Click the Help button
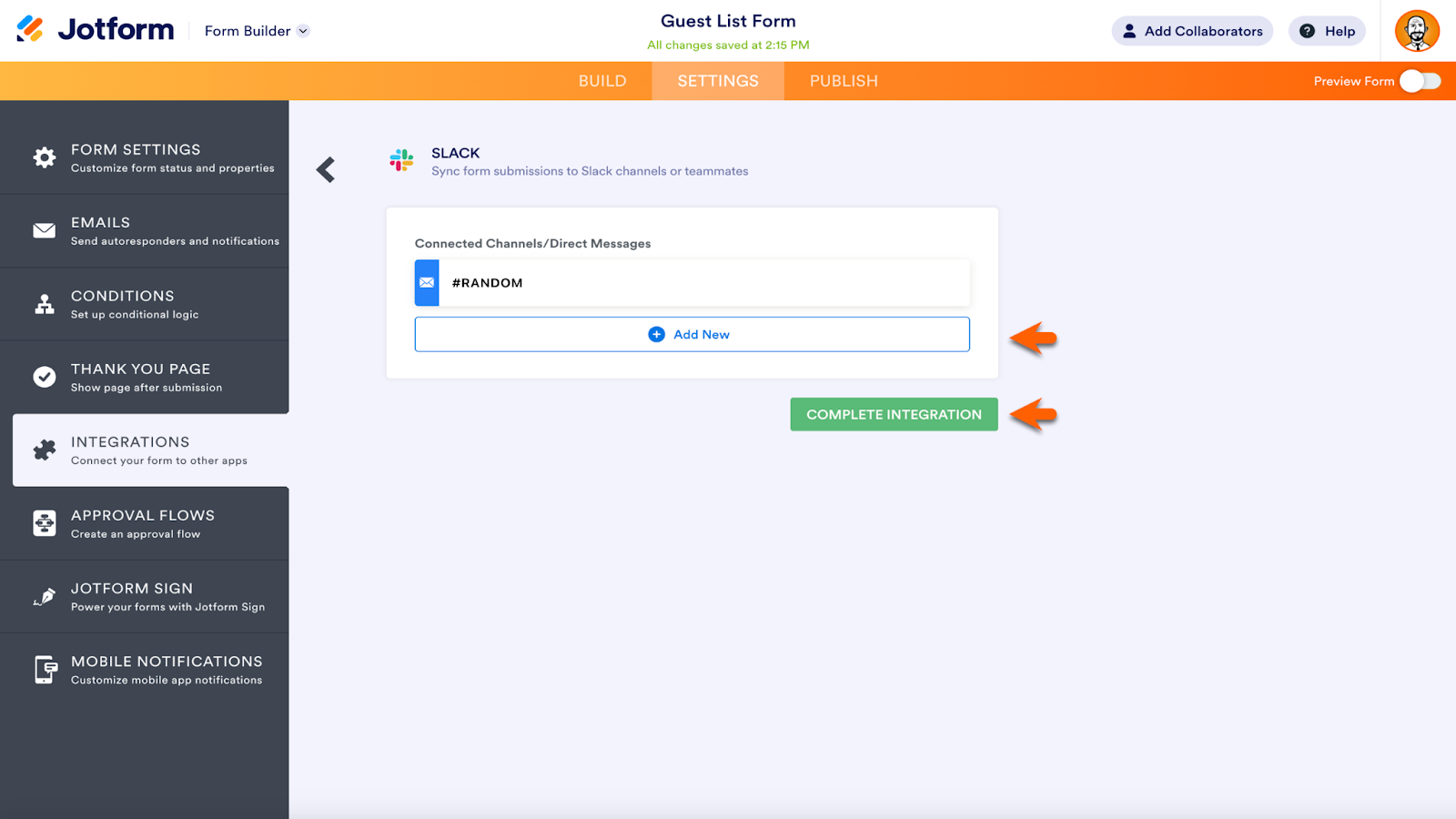1456x819 pixels. 1327,31
